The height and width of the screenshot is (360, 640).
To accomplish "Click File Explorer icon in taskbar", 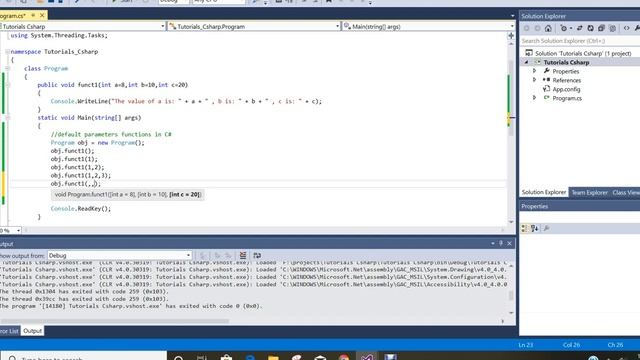I will pyautogui.click(x=273, y=357).
